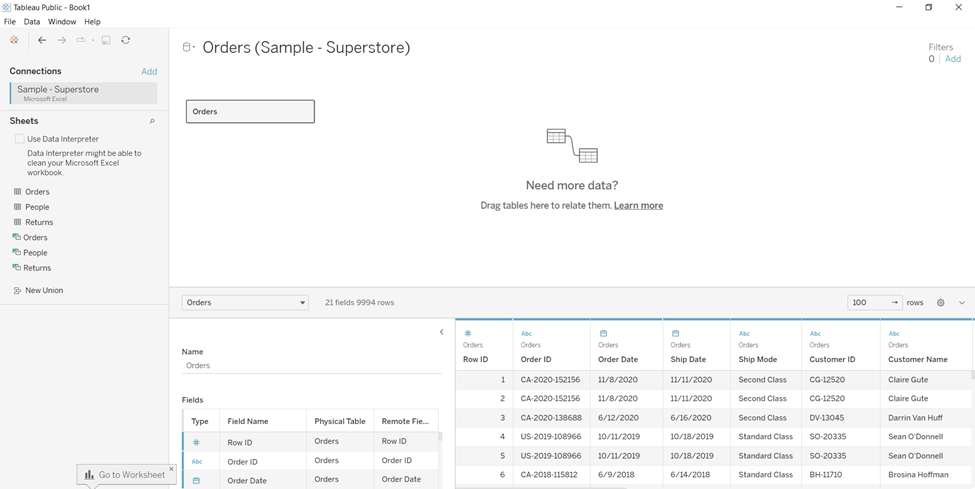Close the Go to Worksheet tooltip
975x489 pixels.
pos(172,468)
